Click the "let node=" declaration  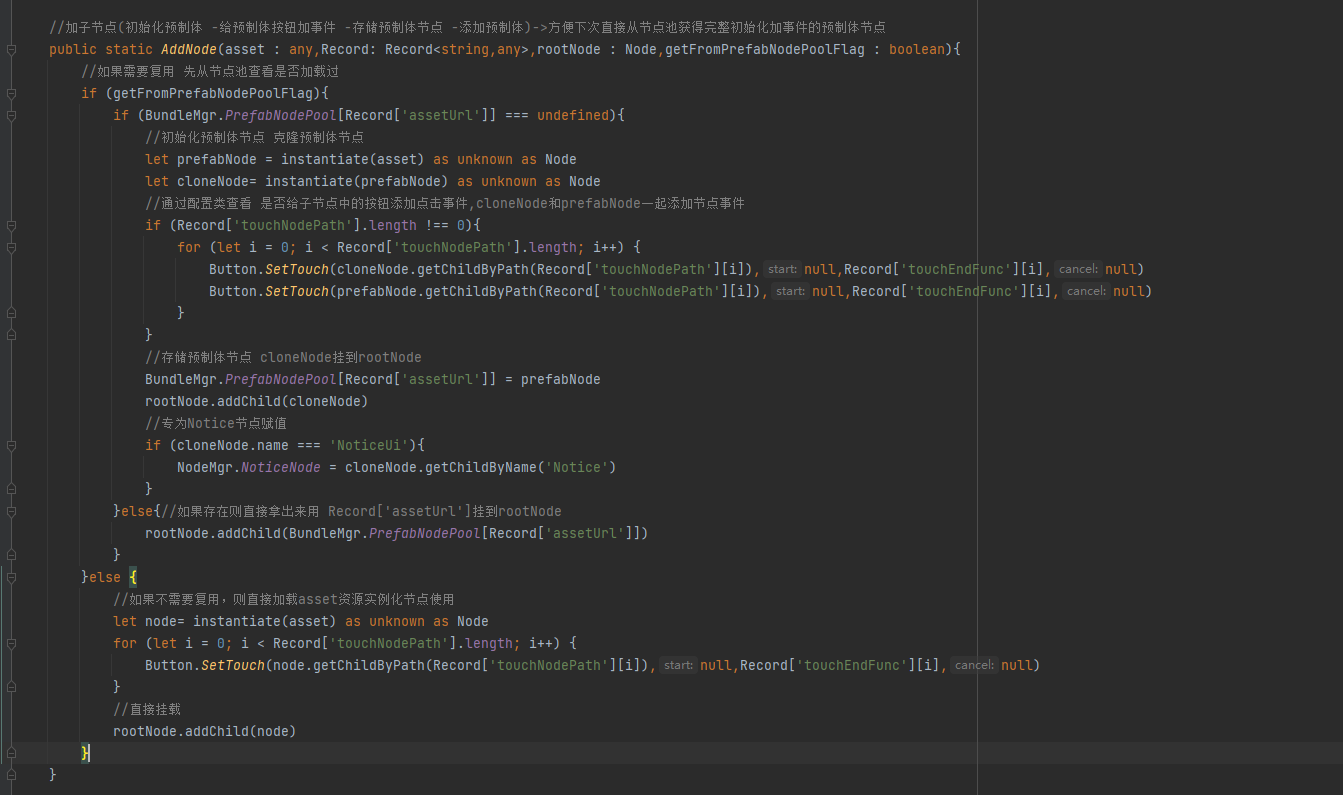[x=149, y=621]
